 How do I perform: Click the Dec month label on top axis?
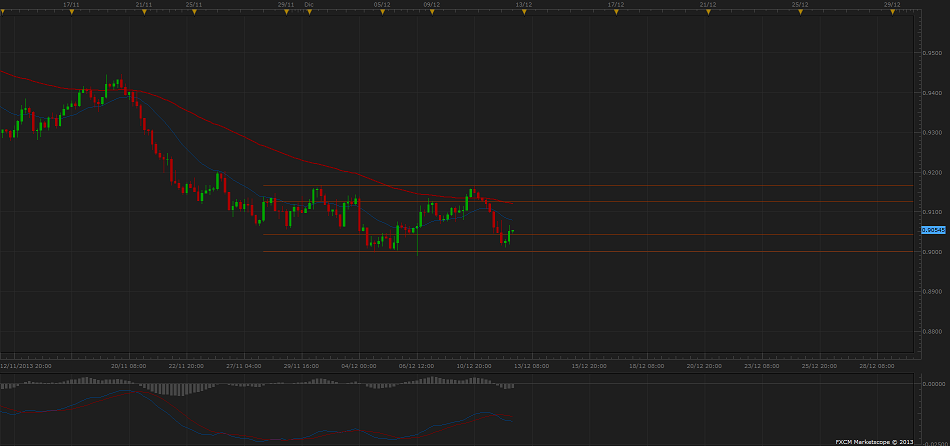(309, 5)
